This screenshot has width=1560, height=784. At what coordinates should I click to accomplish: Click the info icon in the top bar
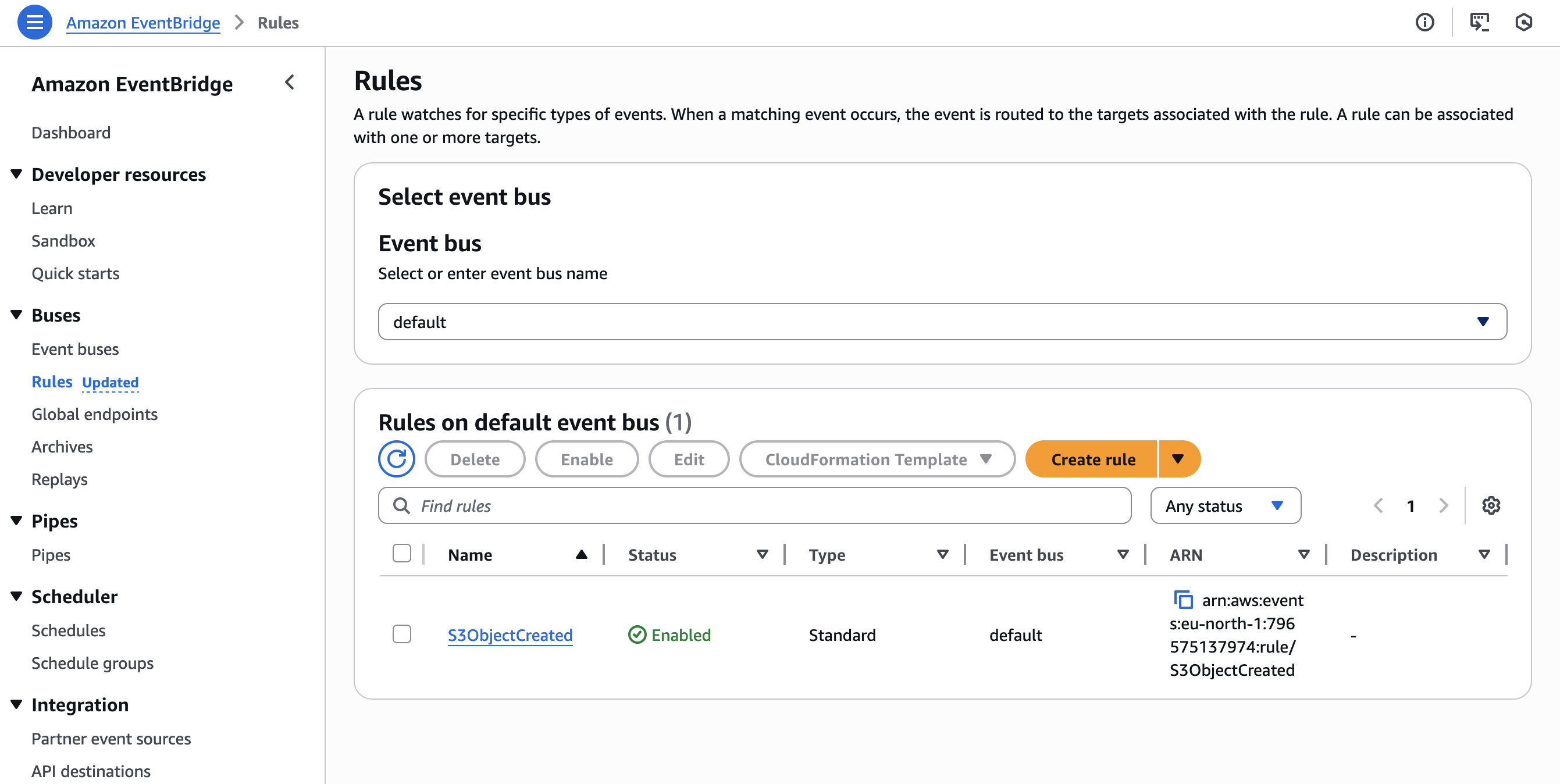1425,23
